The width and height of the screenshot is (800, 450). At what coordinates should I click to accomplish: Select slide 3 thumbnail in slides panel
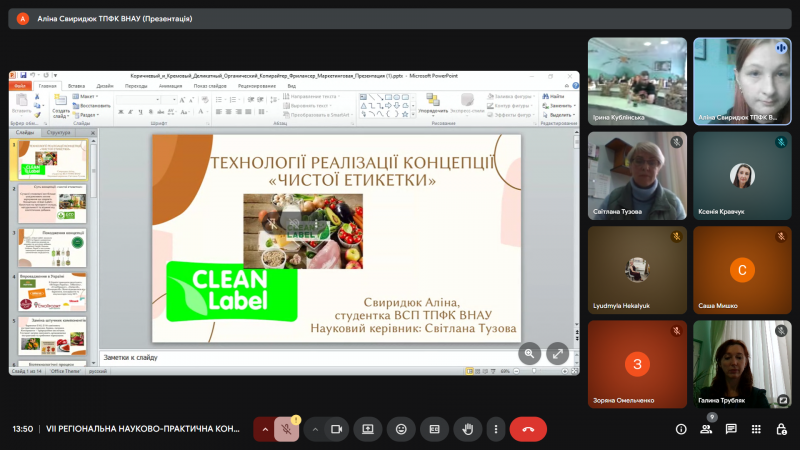[51, 247]
